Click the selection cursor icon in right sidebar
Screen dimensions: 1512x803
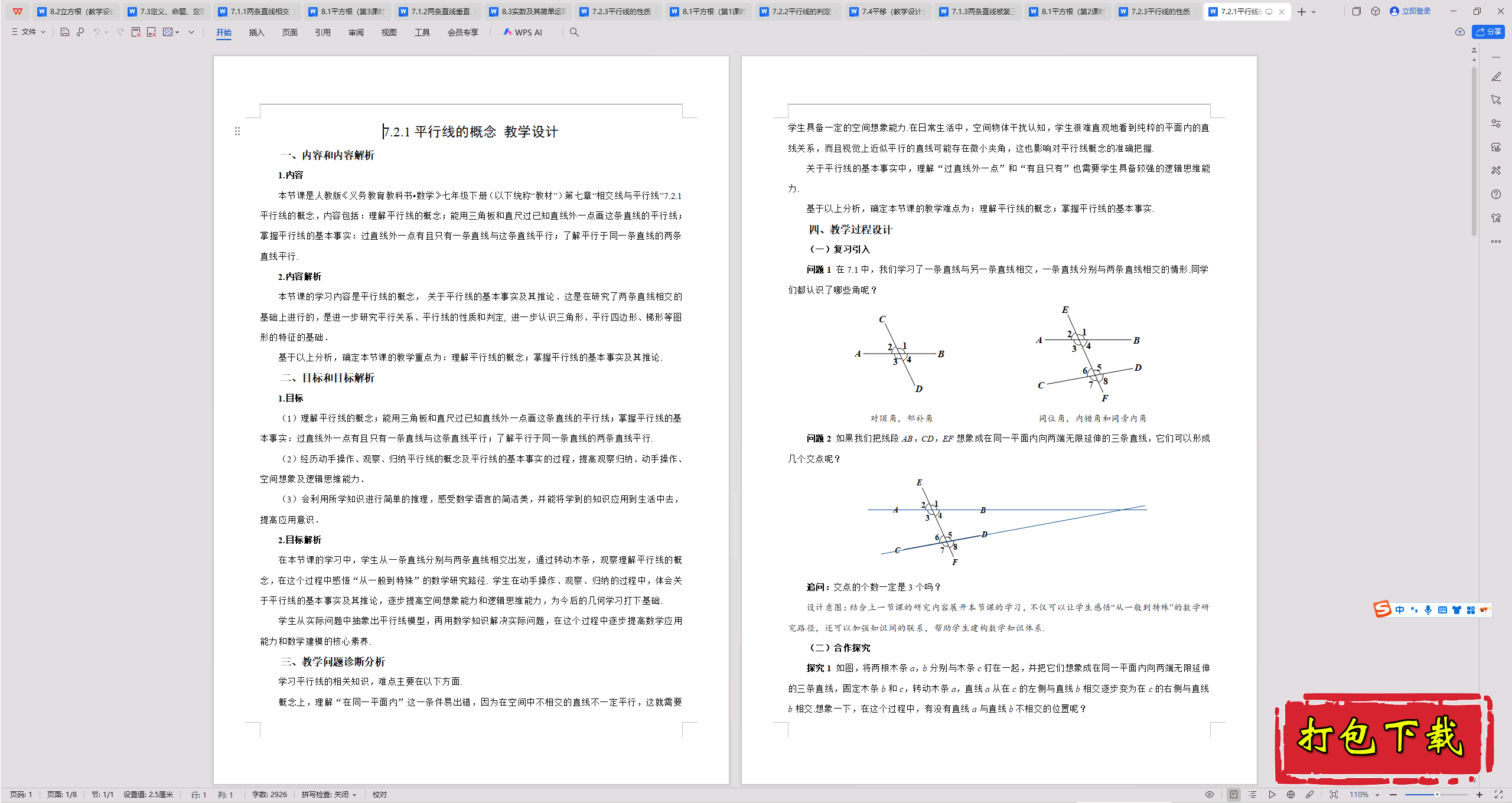coord(1496,100)
